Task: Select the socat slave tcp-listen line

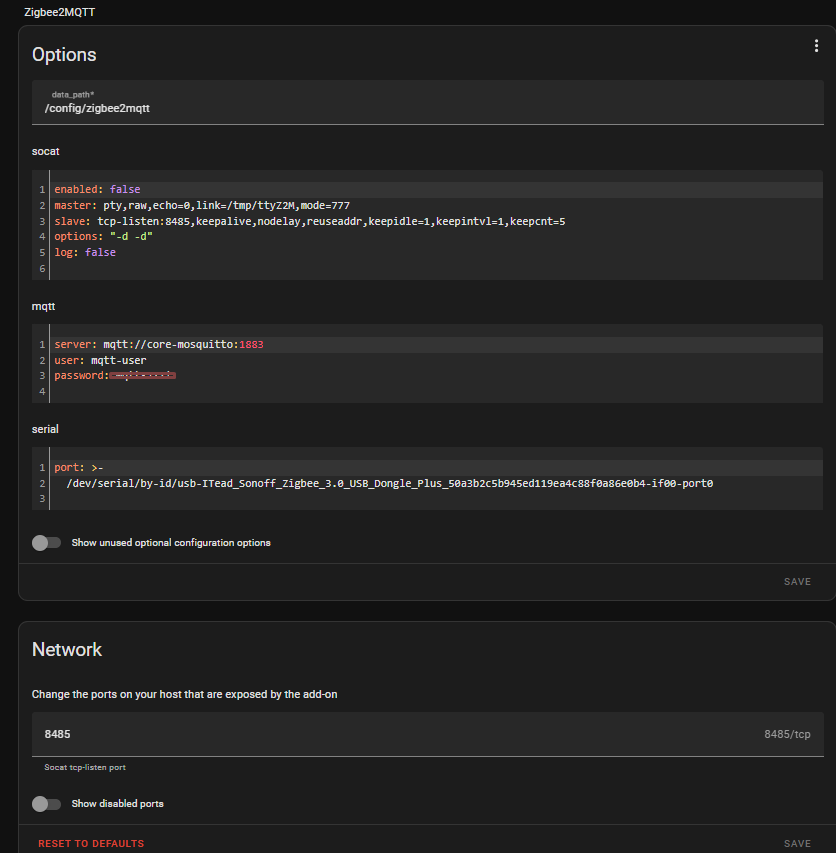Action: (x=309, y=221)
